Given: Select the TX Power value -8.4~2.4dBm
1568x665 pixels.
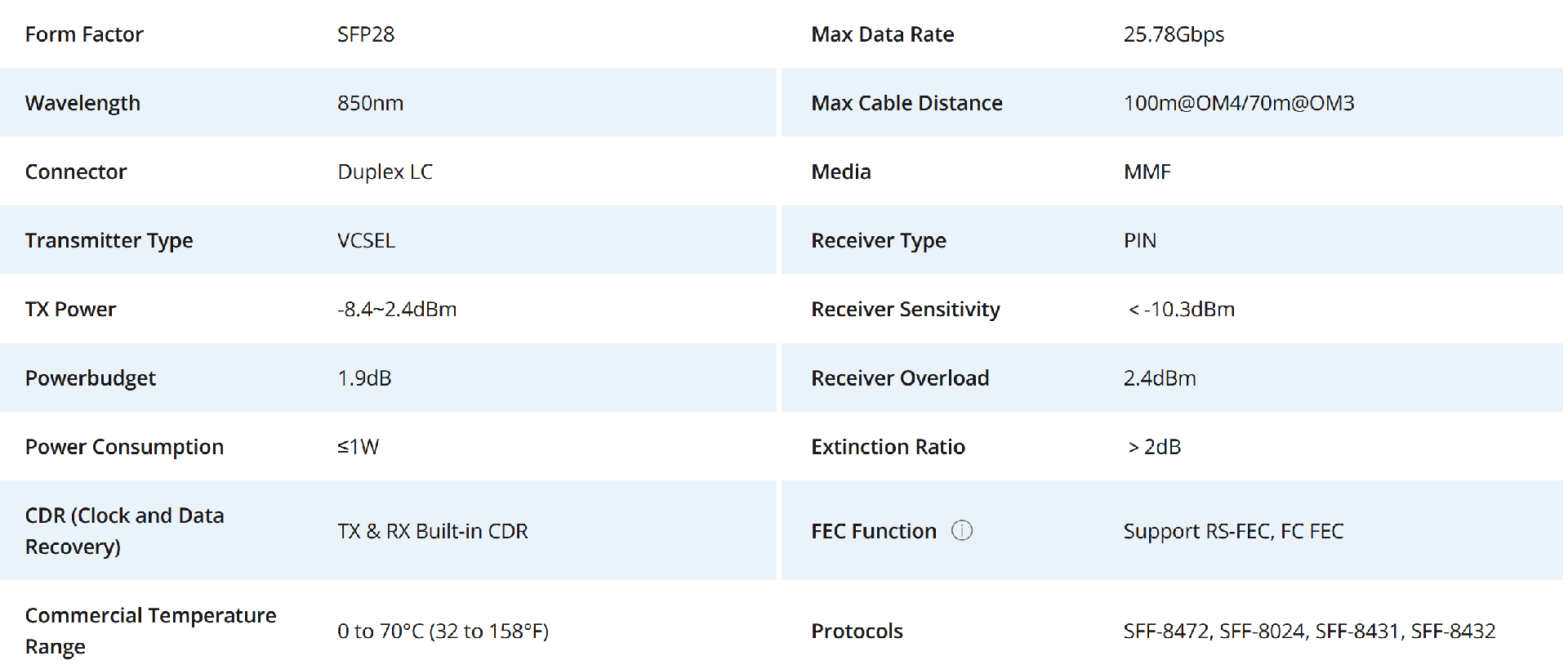Looking at the screenshot, I should click(397, 309).
